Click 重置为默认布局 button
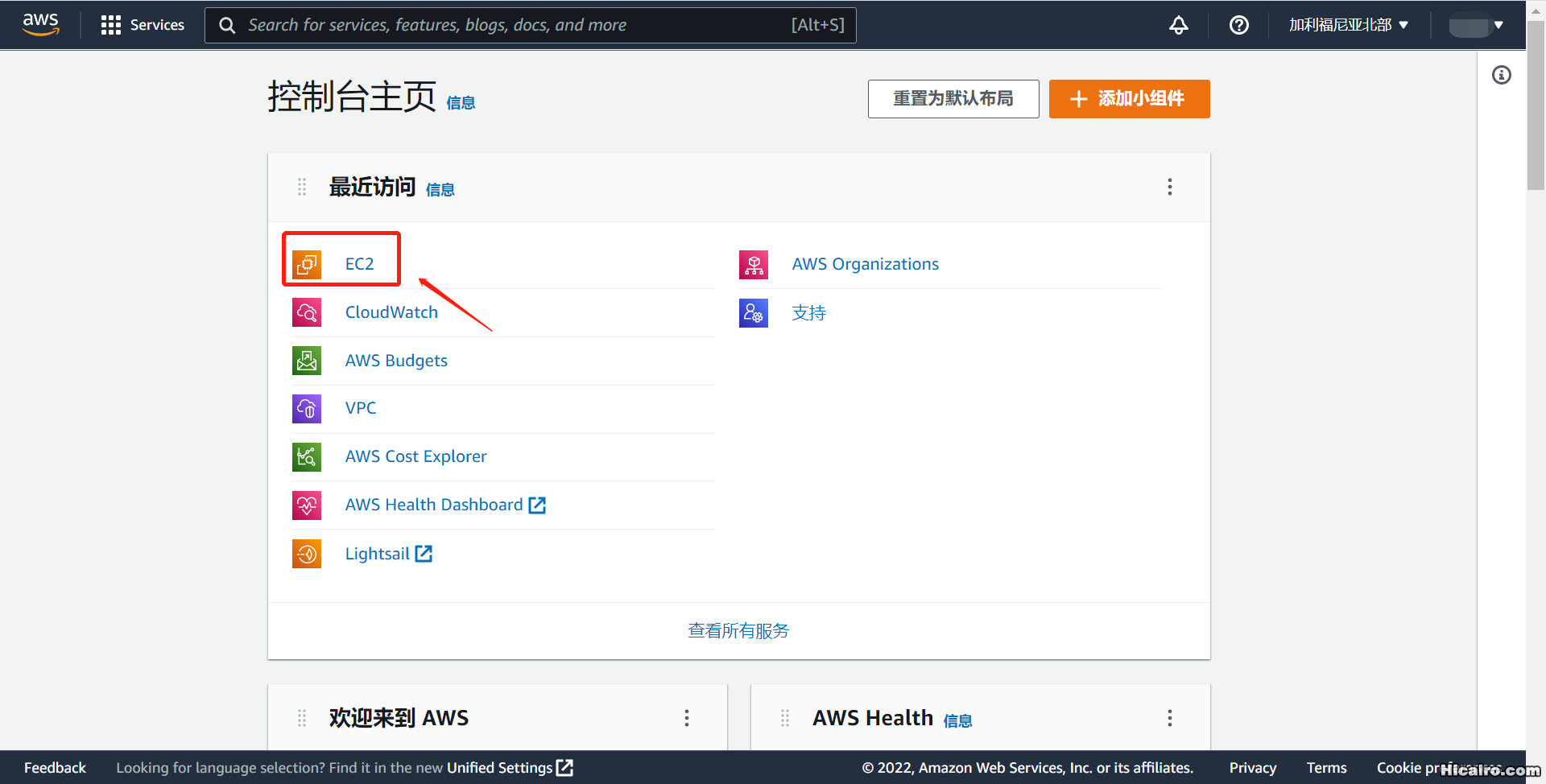This screenshot has height=784, width=1546. coord(953,99)
